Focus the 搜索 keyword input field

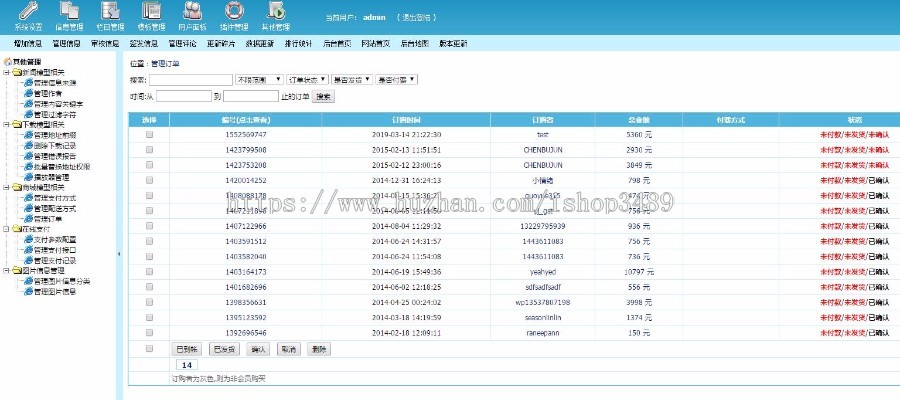(x=191, y=80)
